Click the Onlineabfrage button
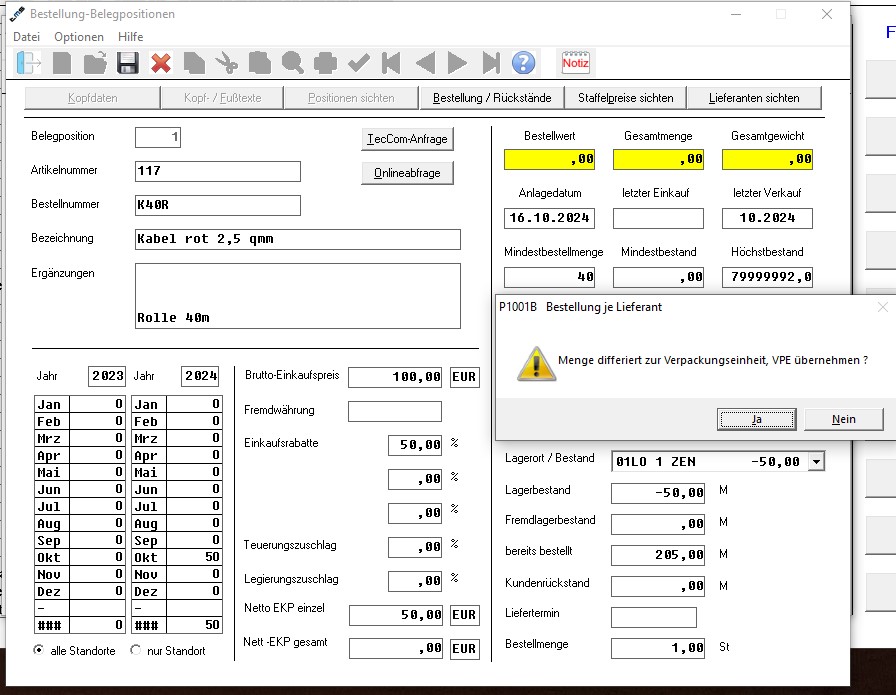The image size is (896, 695). tap(407, 173)
